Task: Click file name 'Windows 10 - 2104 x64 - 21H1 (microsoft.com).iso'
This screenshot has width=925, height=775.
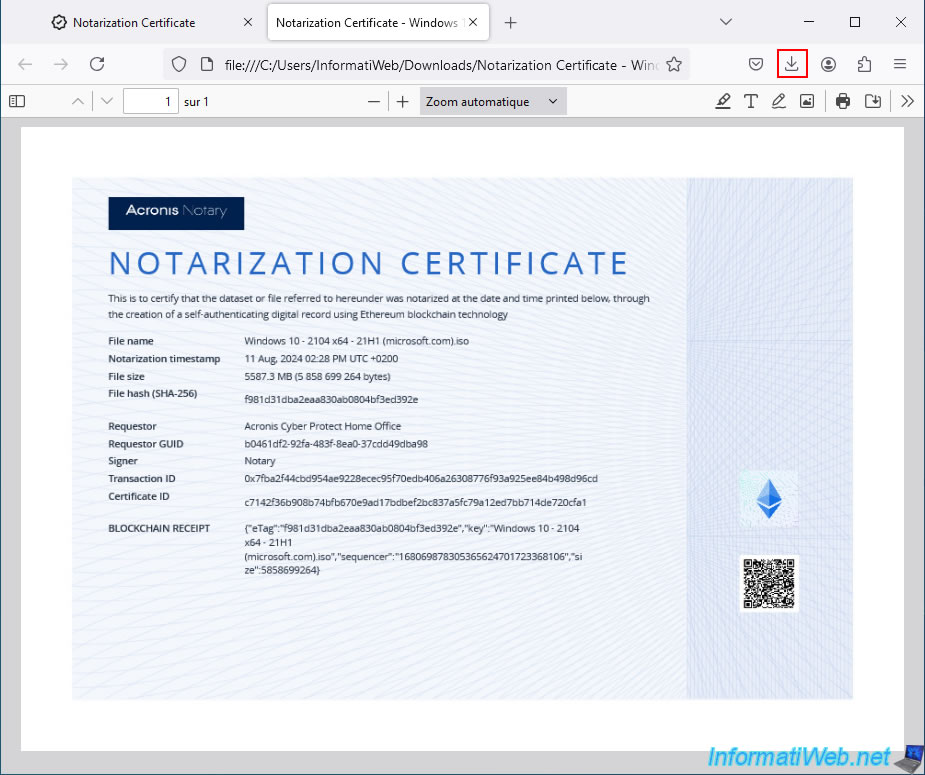Action: [x=357, y=341]
